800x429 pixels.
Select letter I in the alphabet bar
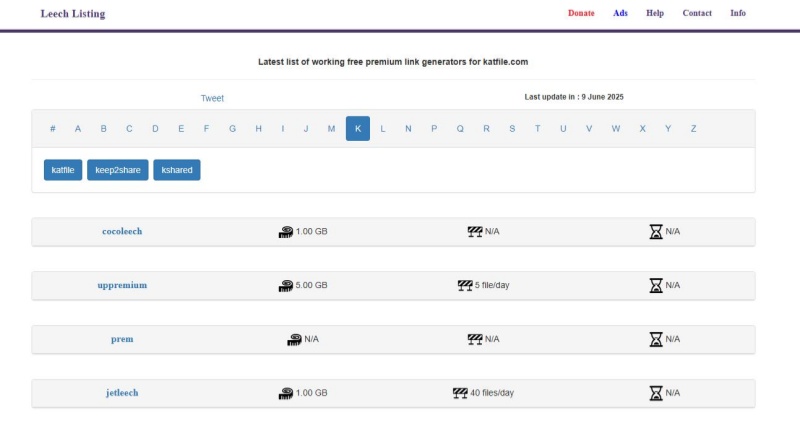tap(283, 129)
